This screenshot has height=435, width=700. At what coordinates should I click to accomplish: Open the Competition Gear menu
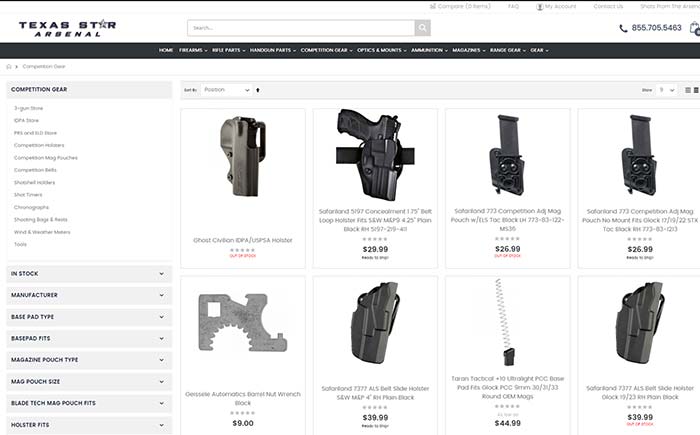(326, 50)
